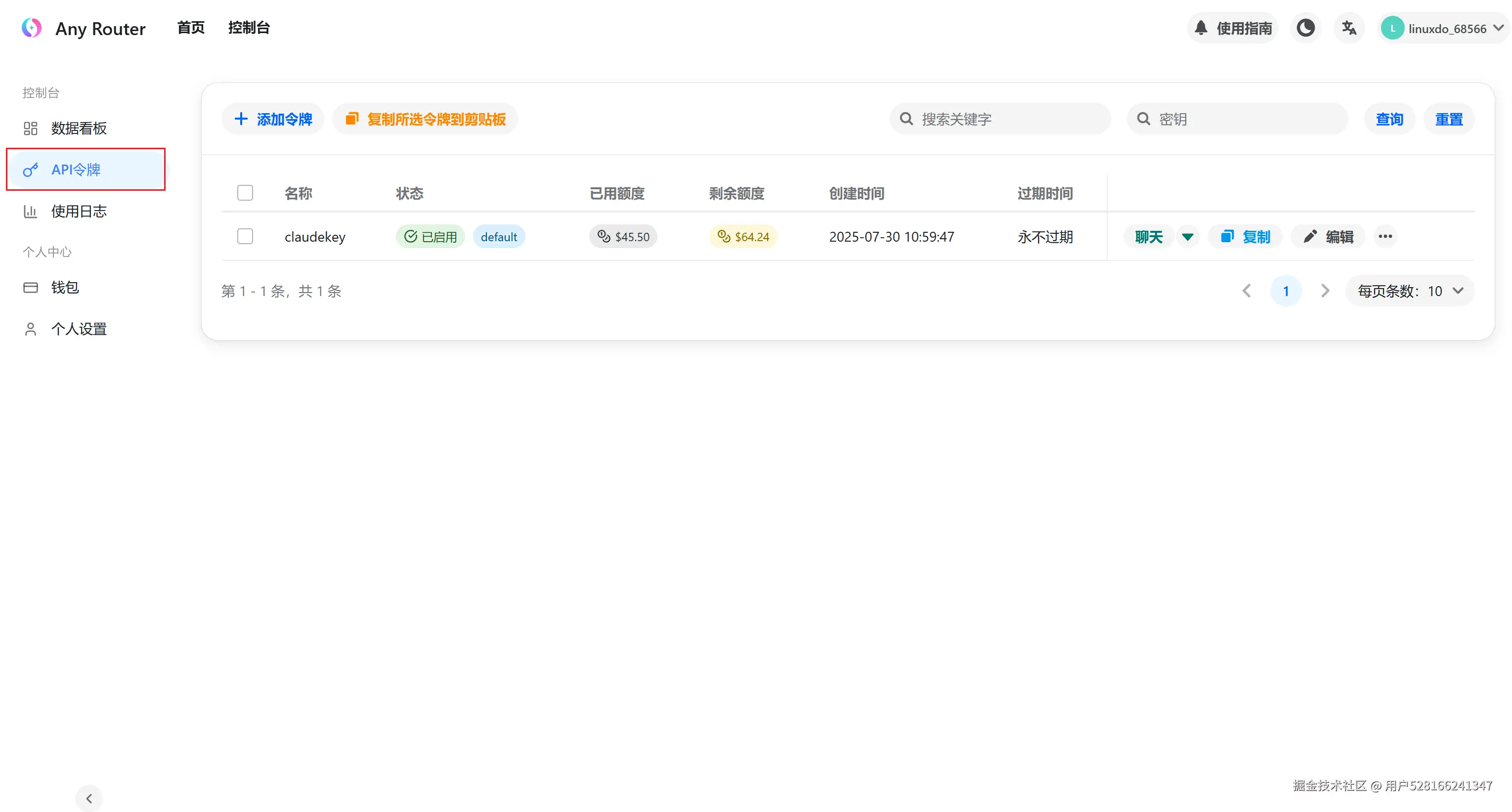Image resolution: width=1512 pixels, height=812 pixels.
Task: Focus the 搜索关键字 search field
Action: 1009,119
